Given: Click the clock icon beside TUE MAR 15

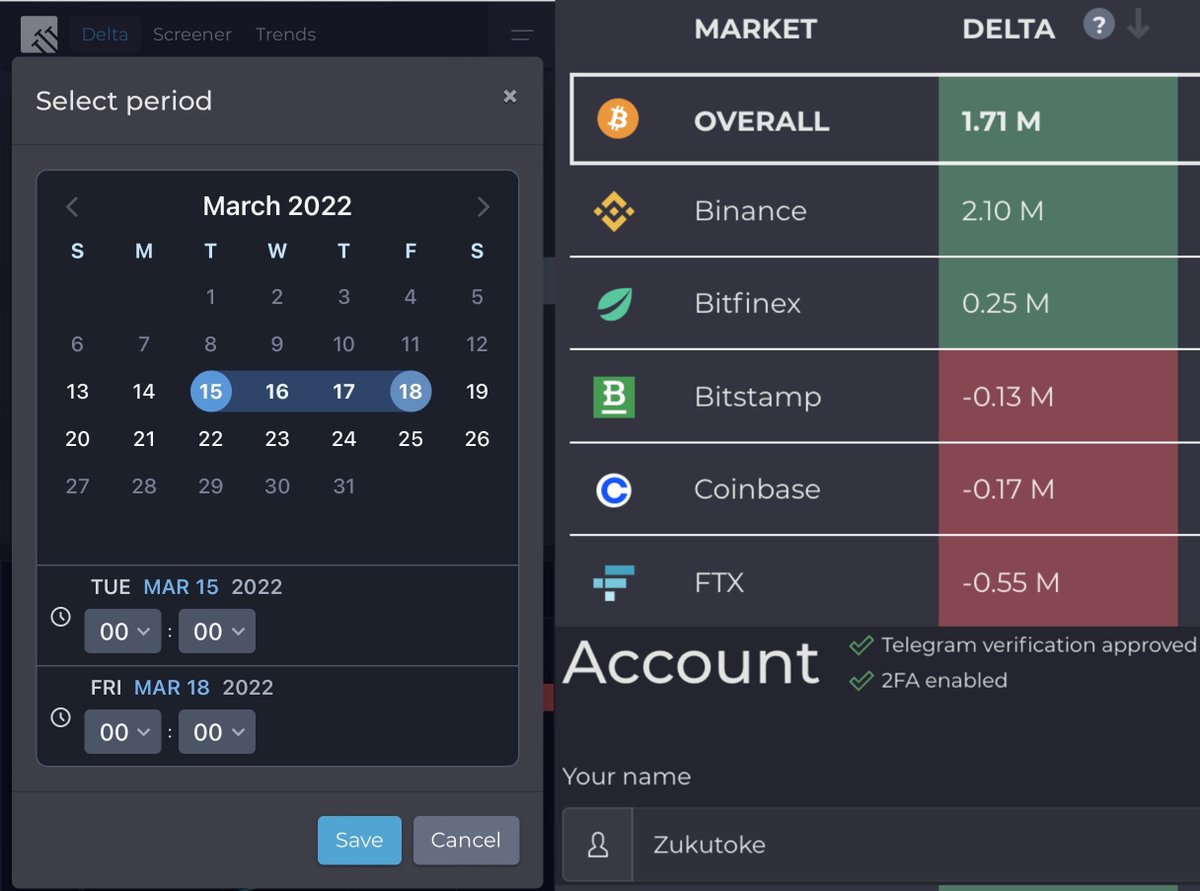Looking at the screenshot, I should tap(61, 617).
